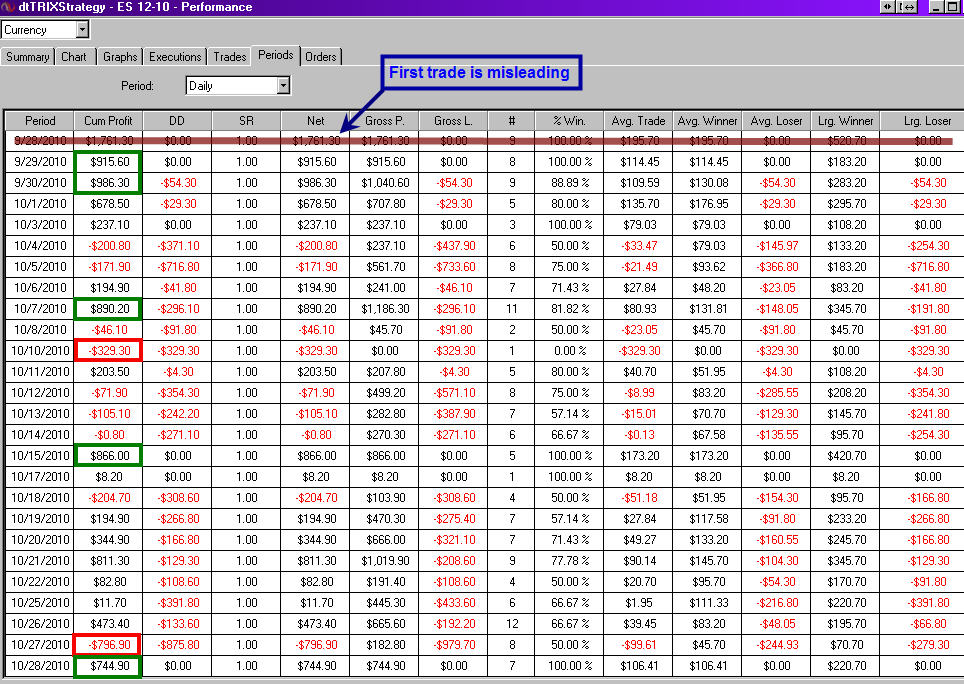This screenshot has width=964, height=684.
Task: Maximize the Performance window
Action: pyautogui.click(x=954, y=7)
